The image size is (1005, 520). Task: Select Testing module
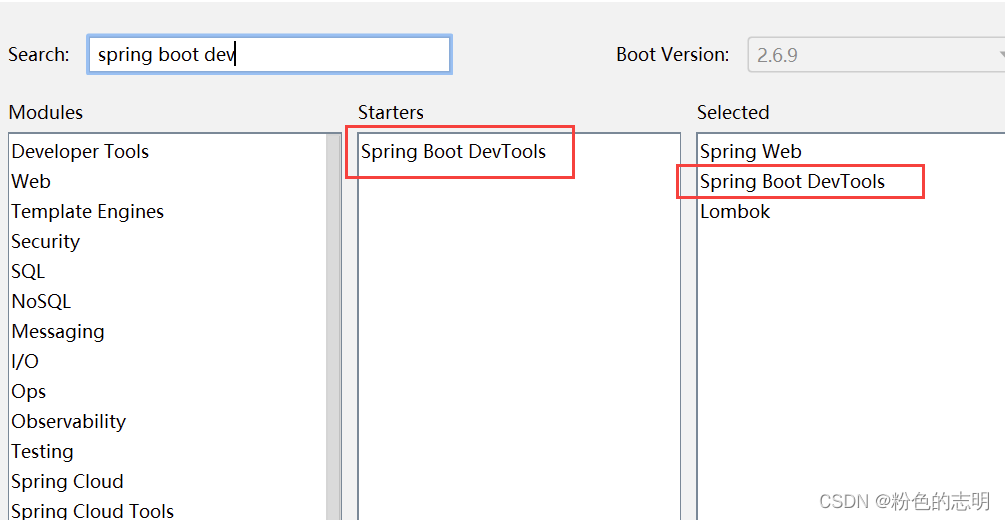pyautogui.click(x=42, y=451)
